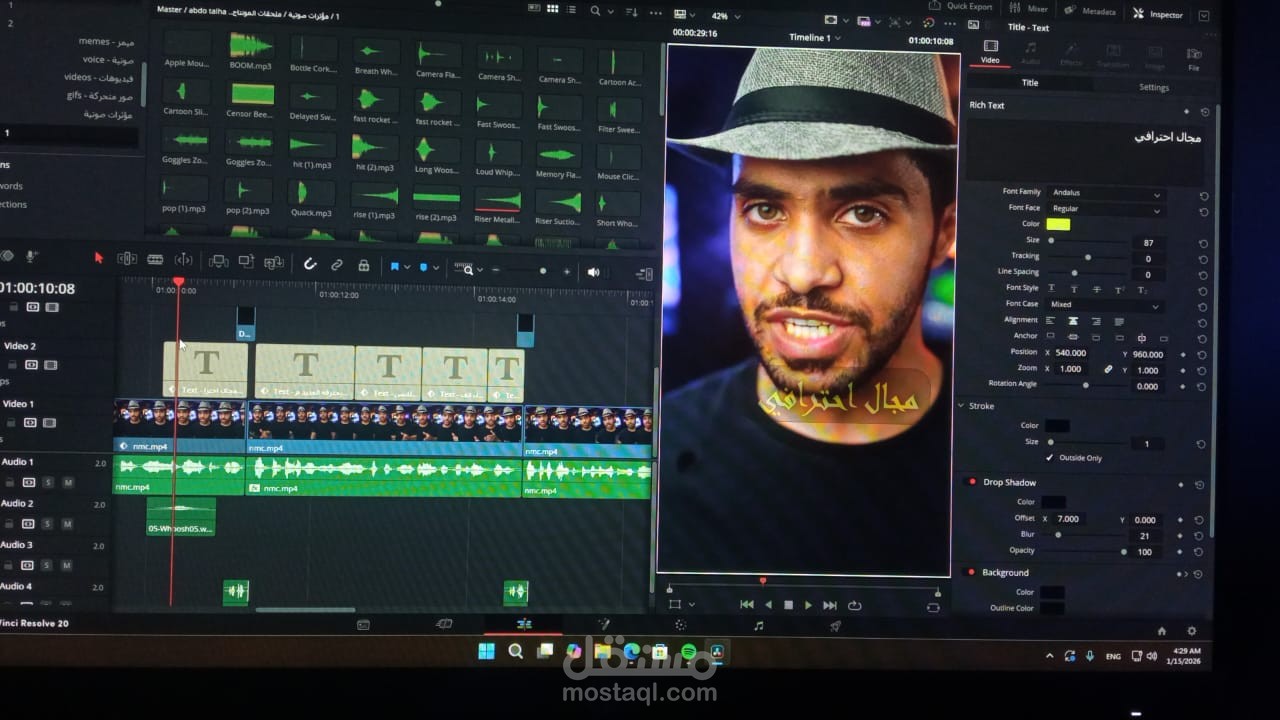Click the media pool search magnifier icon

tap(595, 11)
